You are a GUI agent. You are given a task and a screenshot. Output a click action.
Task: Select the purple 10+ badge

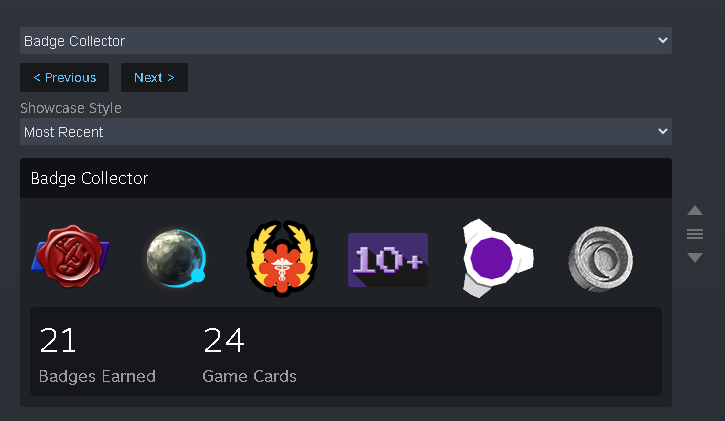pyautogui.click(x=388, y=260)
